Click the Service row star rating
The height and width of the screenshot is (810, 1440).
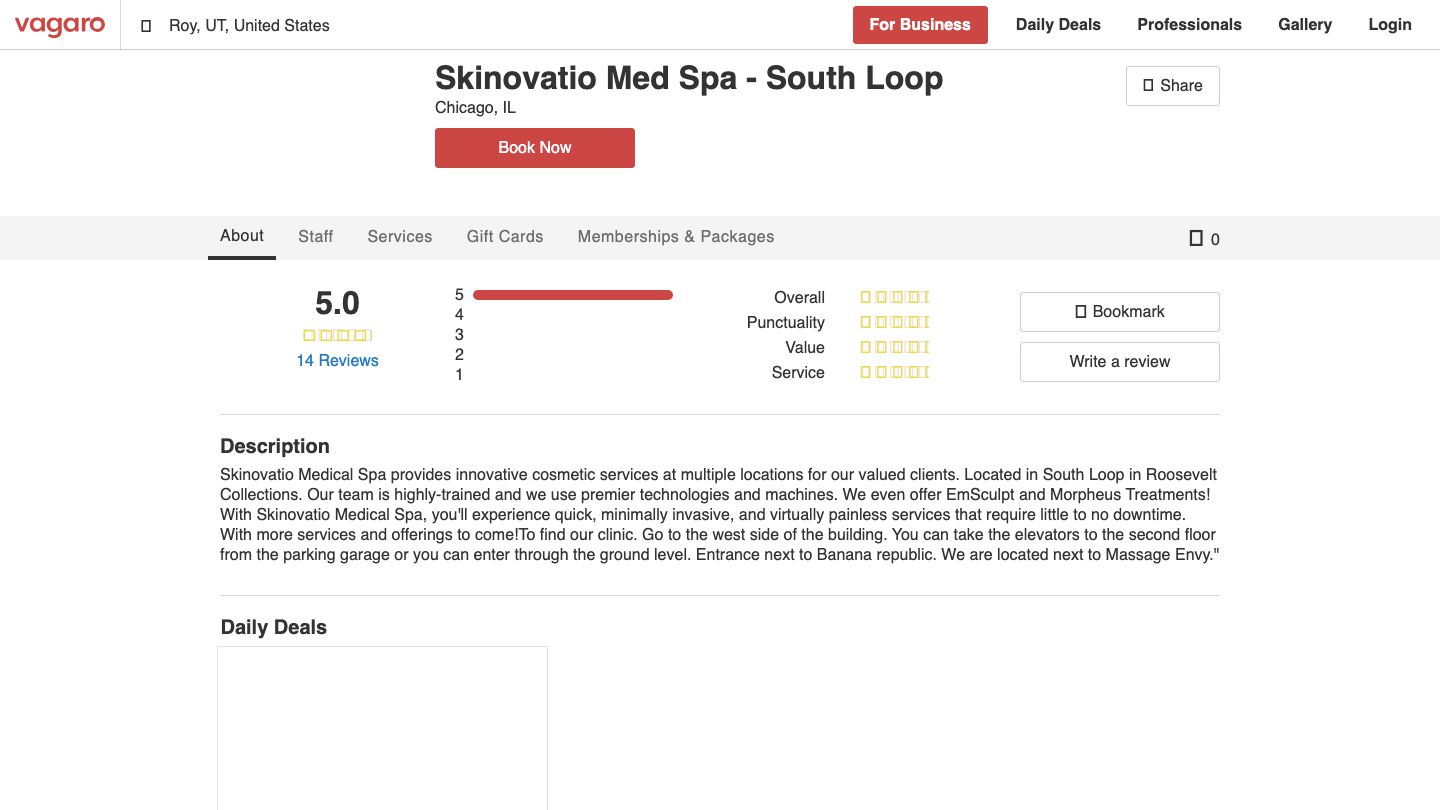pyautogui.click(x=893, y=372)
